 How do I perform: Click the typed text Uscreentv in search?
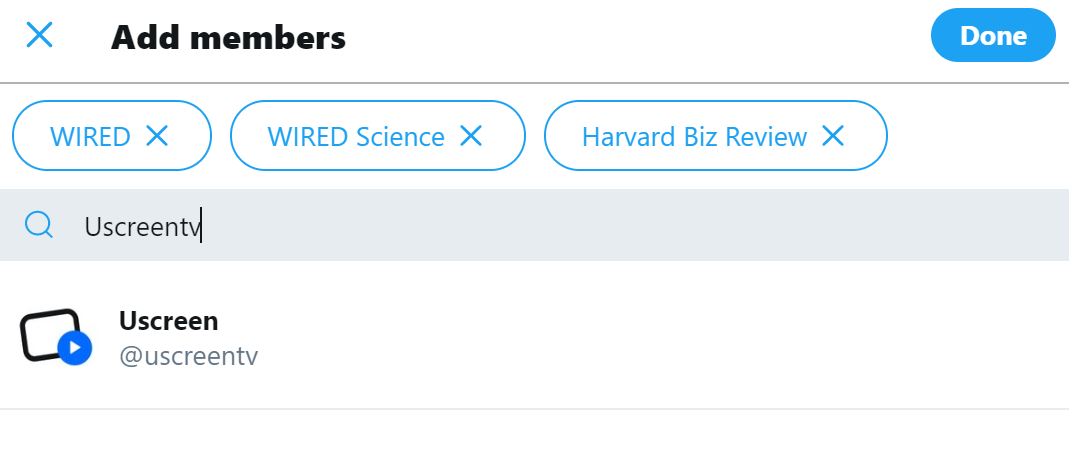[142, 226]
